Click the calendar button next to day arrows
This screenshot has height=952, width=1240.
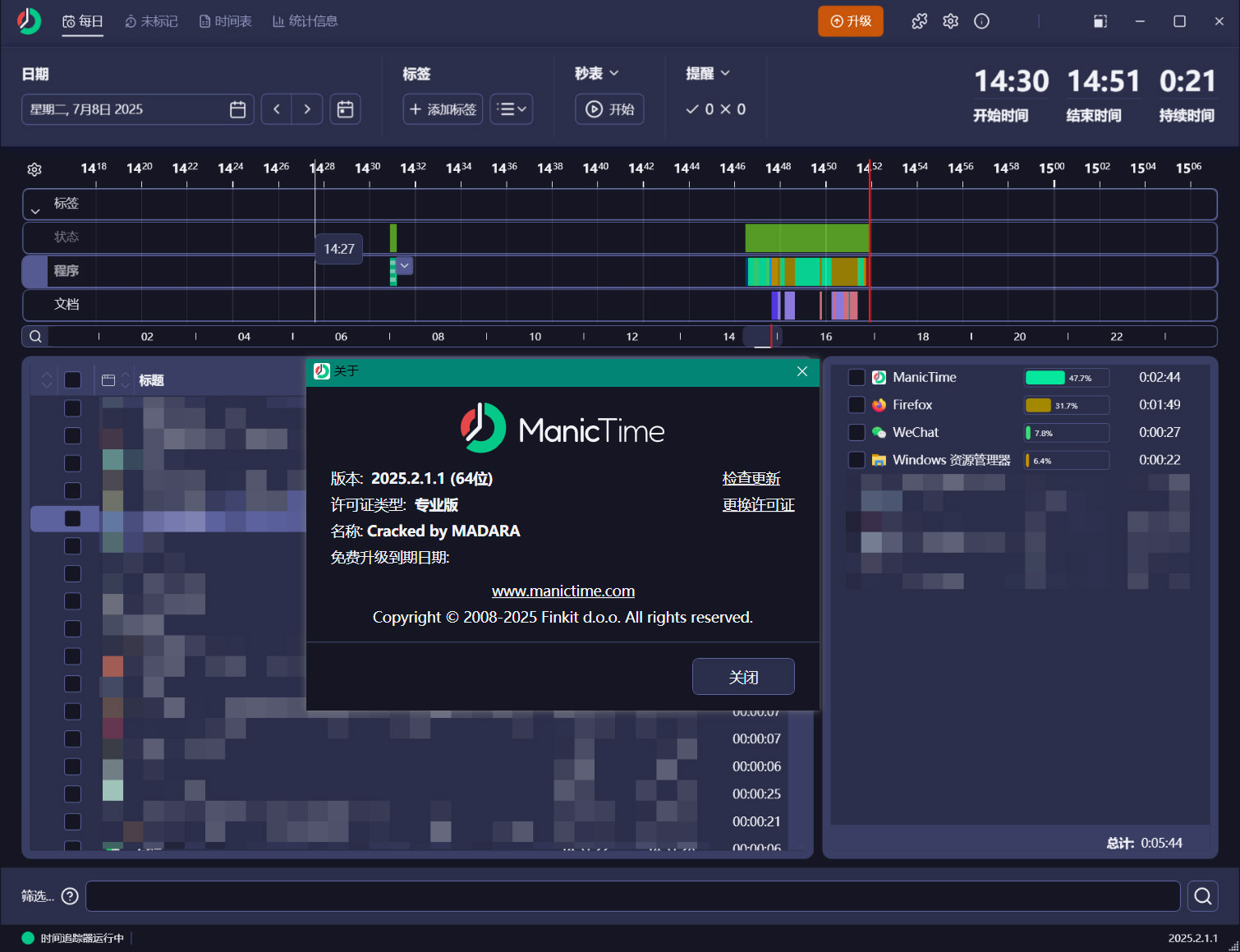[346, 109]
